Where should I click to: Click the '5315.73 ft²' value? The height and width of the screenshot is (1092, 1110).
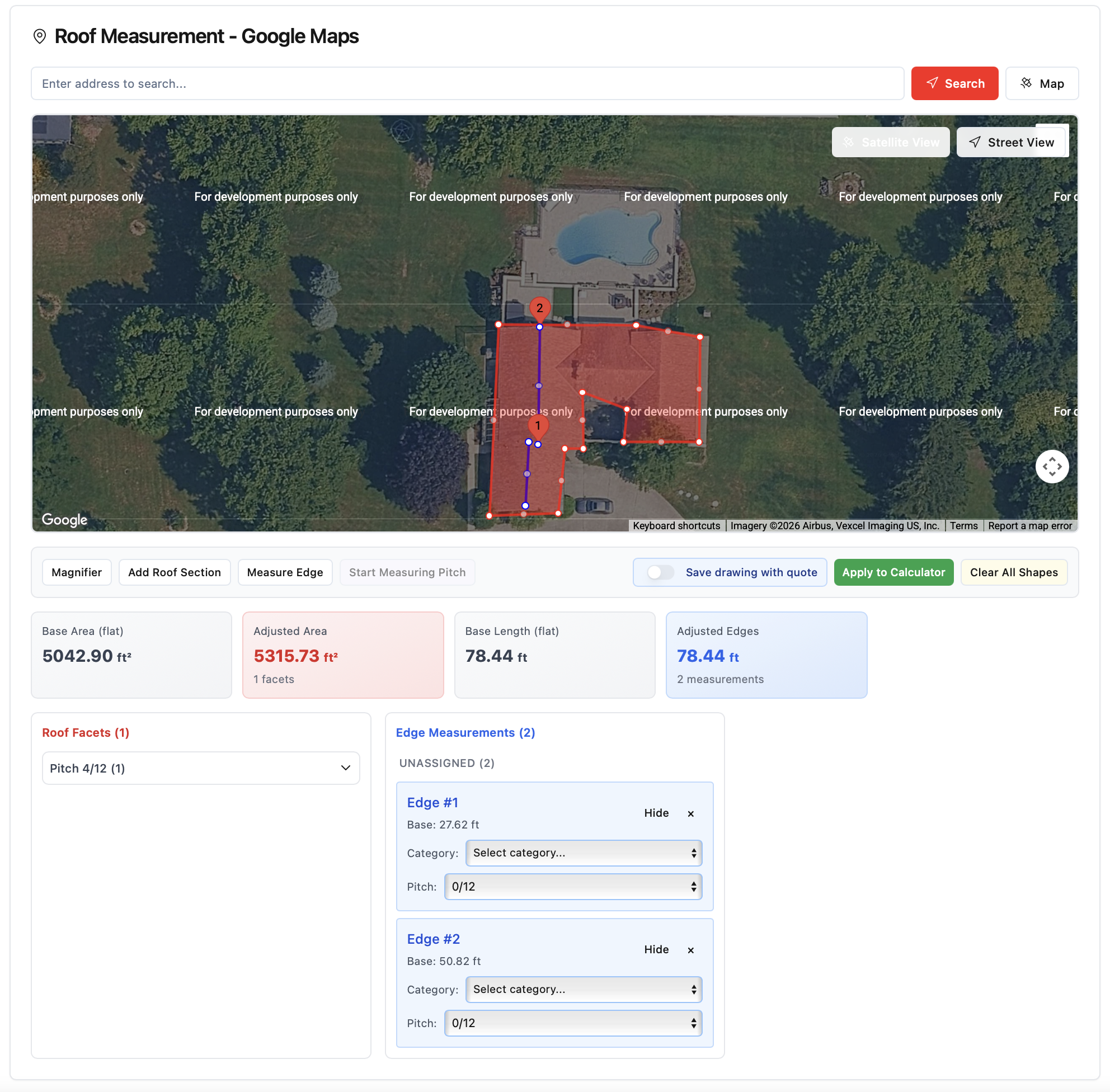point(296,656)
